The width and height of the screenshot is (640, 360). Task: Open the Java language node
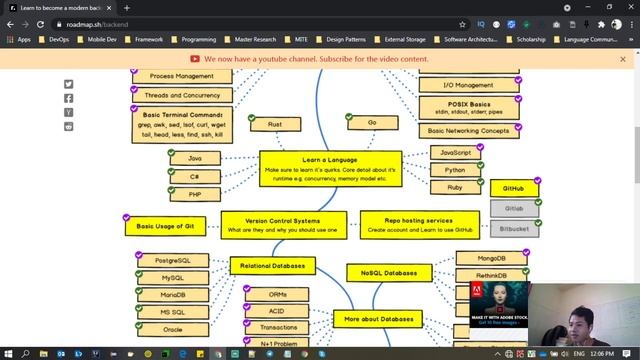tap(195, 158)
